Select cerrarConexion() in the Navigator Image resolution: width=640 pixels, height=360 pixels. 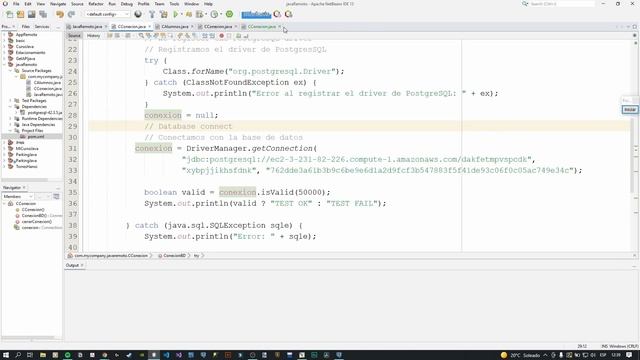[x=37, y=222]
